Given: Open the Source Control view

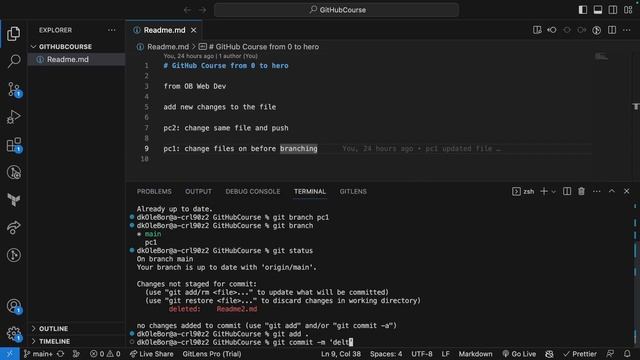Looking at the screenshot, I should pyautogui.click(x=14, y=89).
